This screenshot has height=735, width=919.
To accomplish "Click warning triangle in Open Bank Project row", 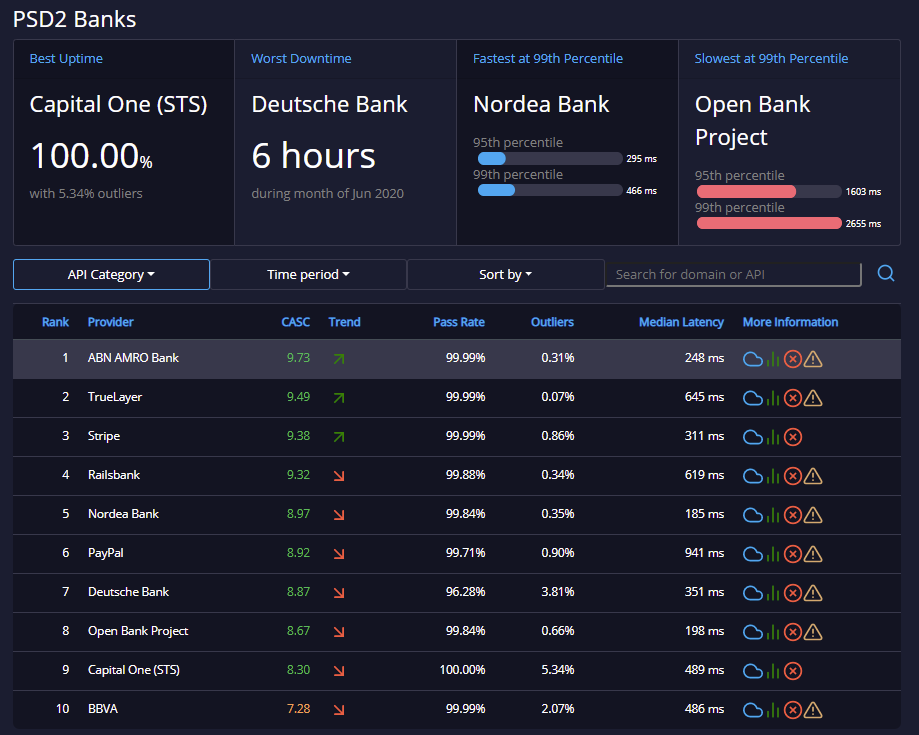I will pos(813,632).
